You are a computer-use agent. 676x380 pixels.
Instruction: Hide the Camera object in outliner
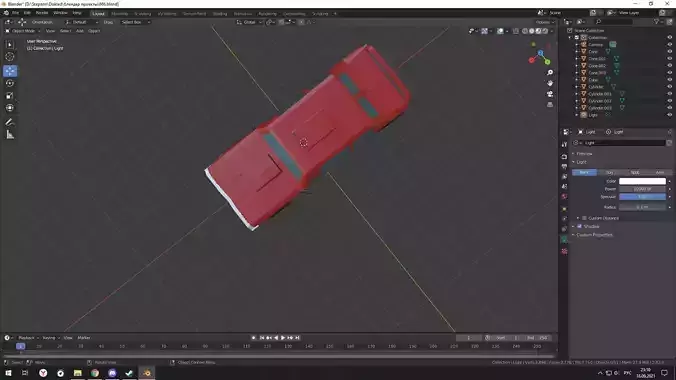pyautogui.click(x=670, y=44)
